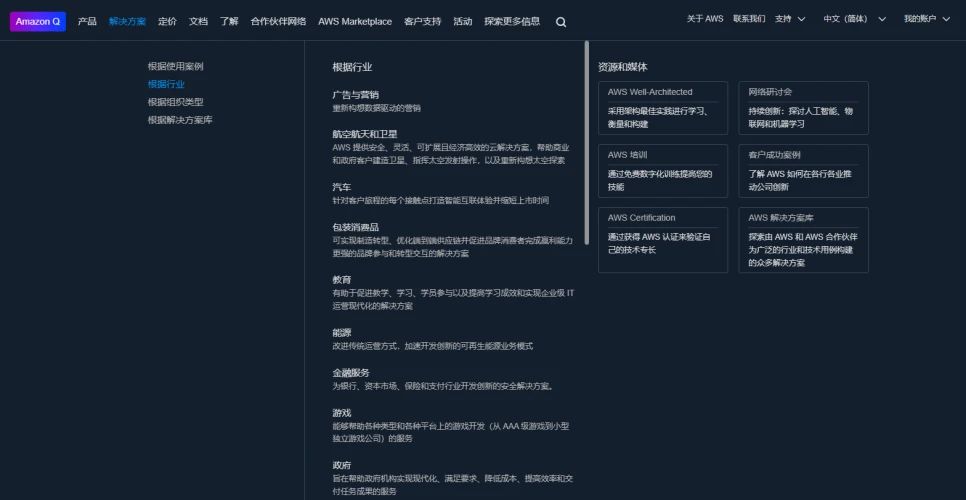
Task: Open the AWS 培训 card
Action: coord(663,171)
